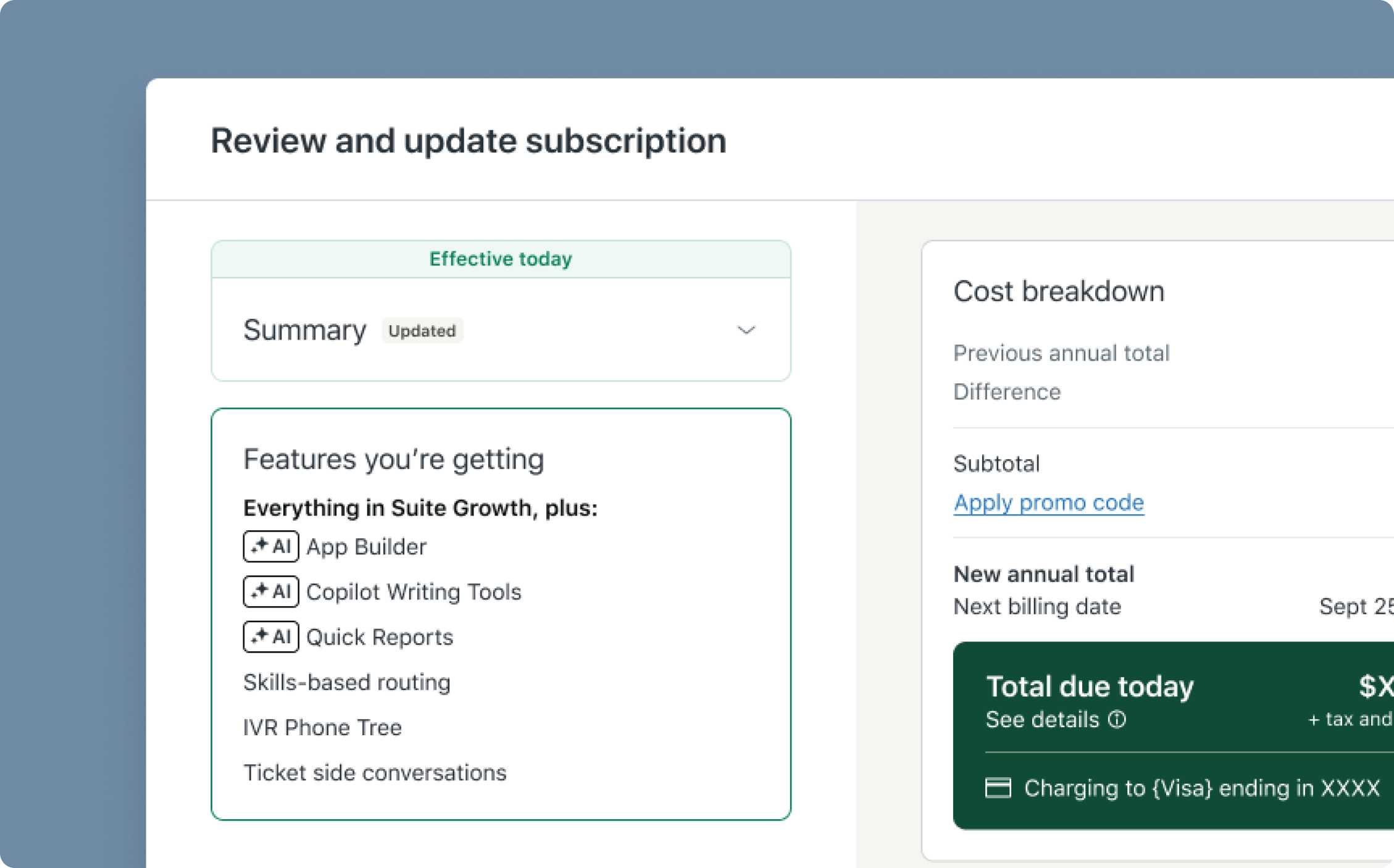Click the AI badge next to App Builder
Screen dimensions: 1394x868
pos(270,546)
